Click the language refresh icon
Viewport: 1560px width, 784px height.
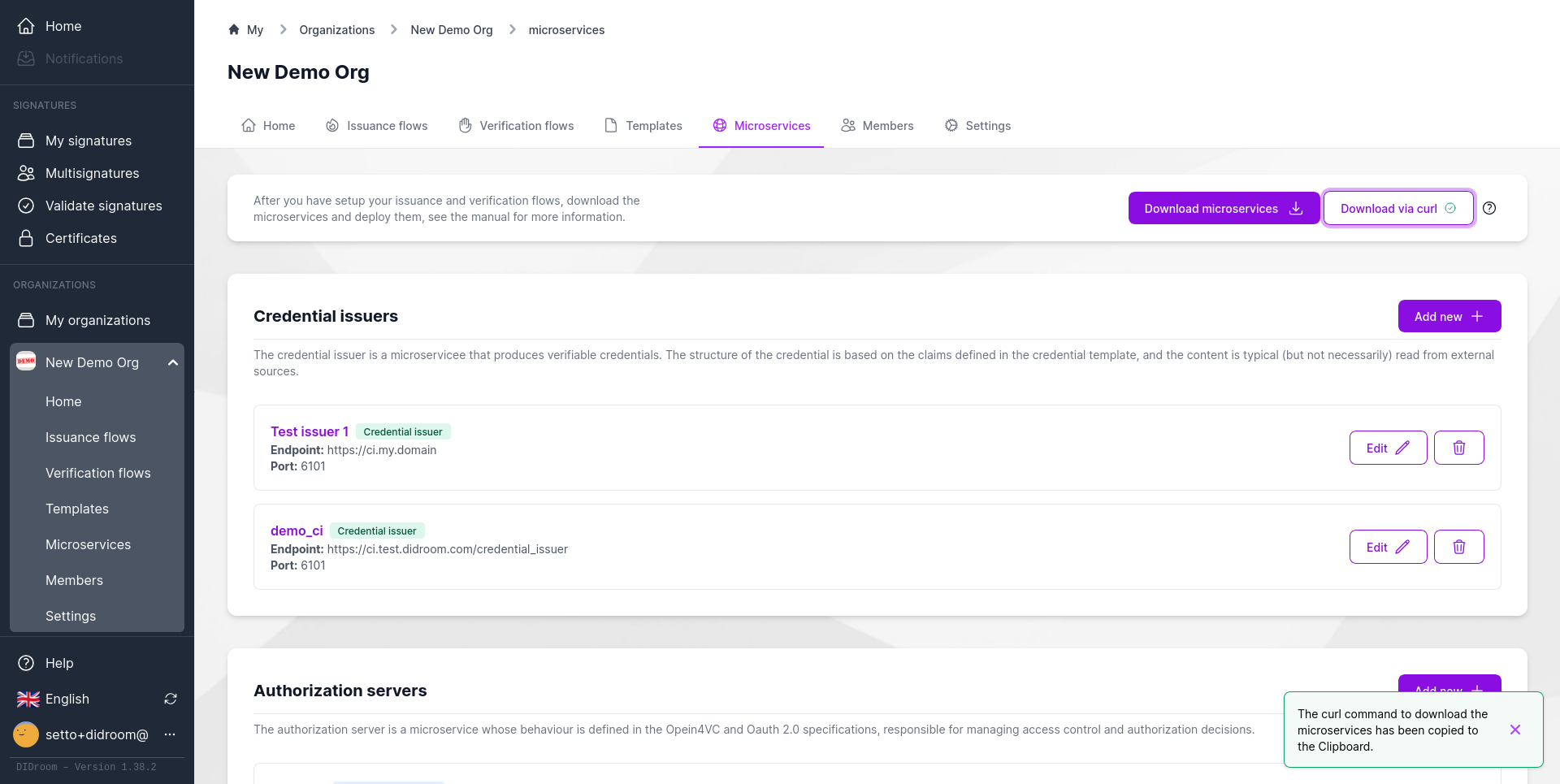point(171,699)
